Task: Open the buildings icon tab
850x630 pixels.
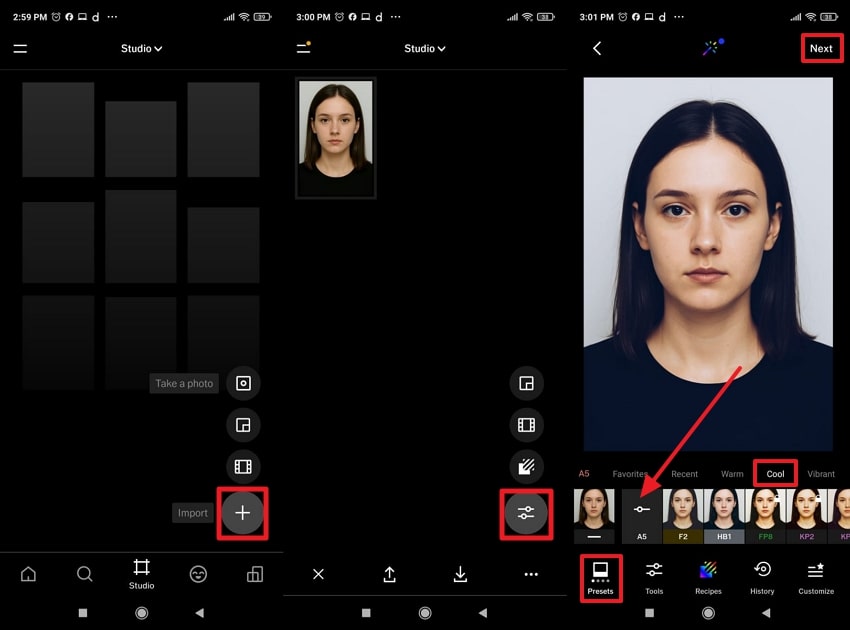Action: [x=255, y=574]
